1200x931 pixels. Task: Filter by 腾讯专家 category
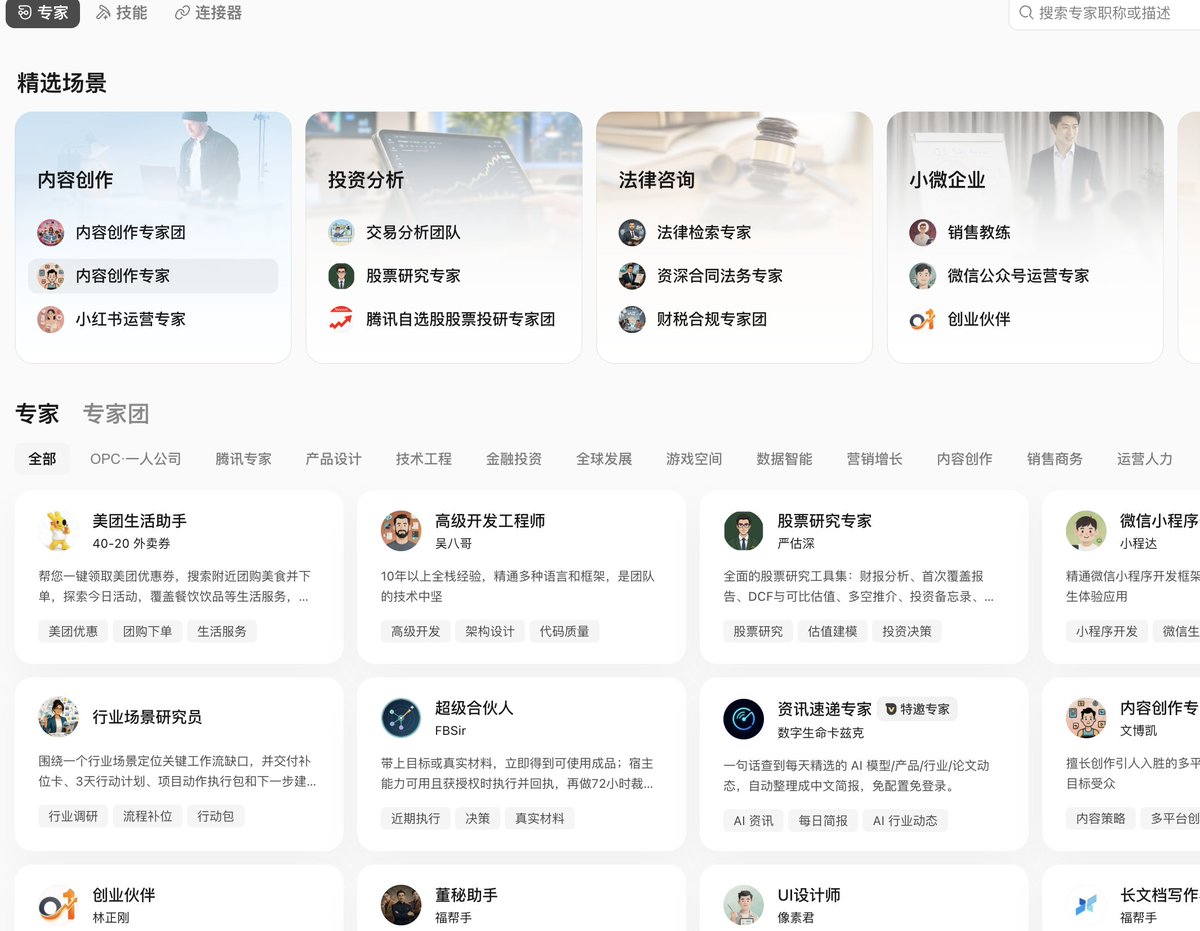point(243,459)
